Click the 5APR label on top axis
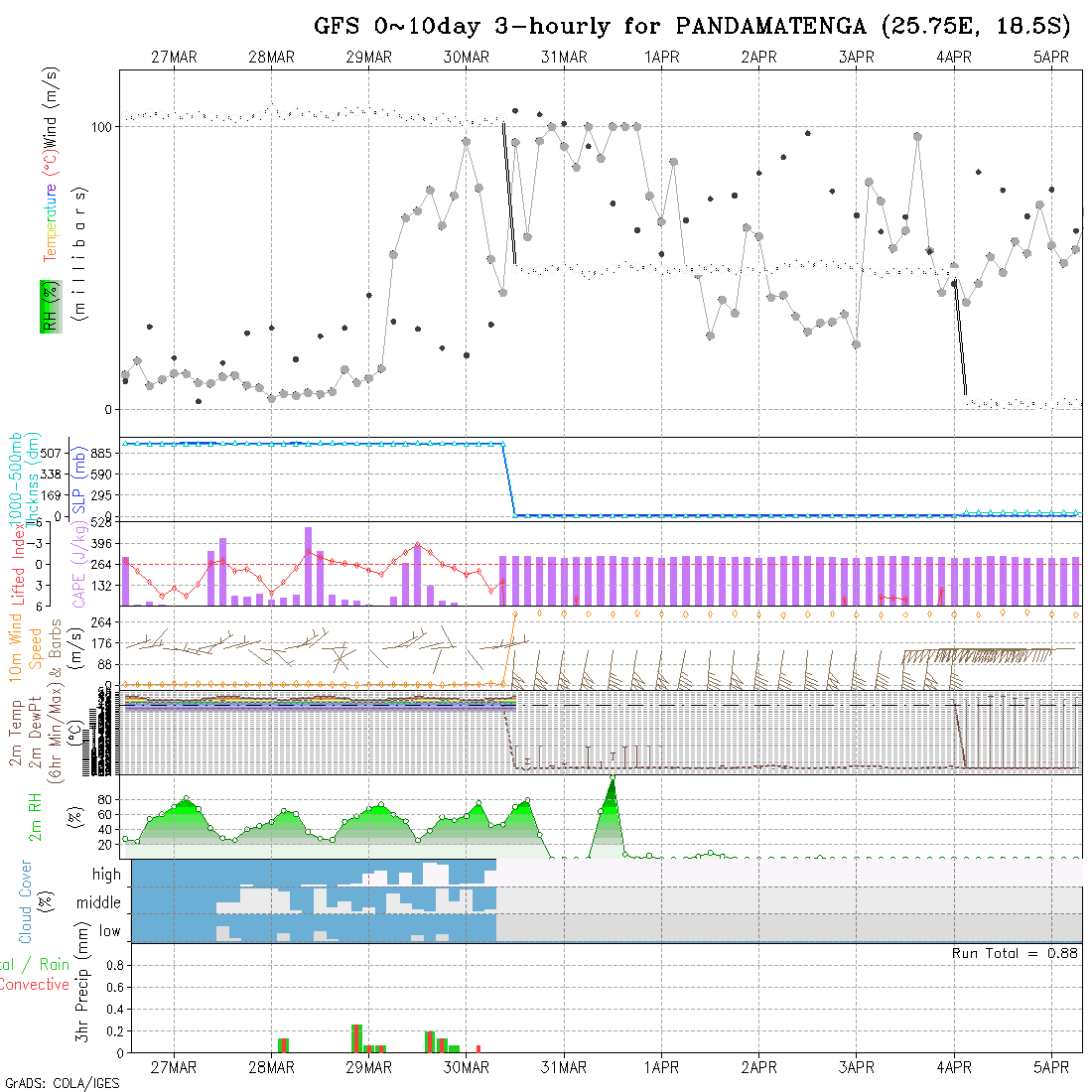 click(x=1051, y=58)
